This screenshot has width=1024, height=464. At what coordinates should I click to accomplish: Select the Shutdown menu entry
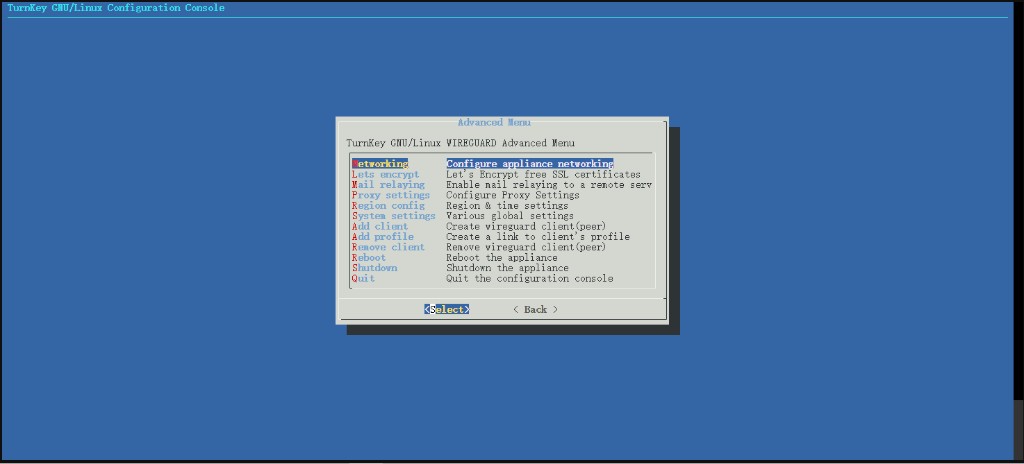pos(374,268)
